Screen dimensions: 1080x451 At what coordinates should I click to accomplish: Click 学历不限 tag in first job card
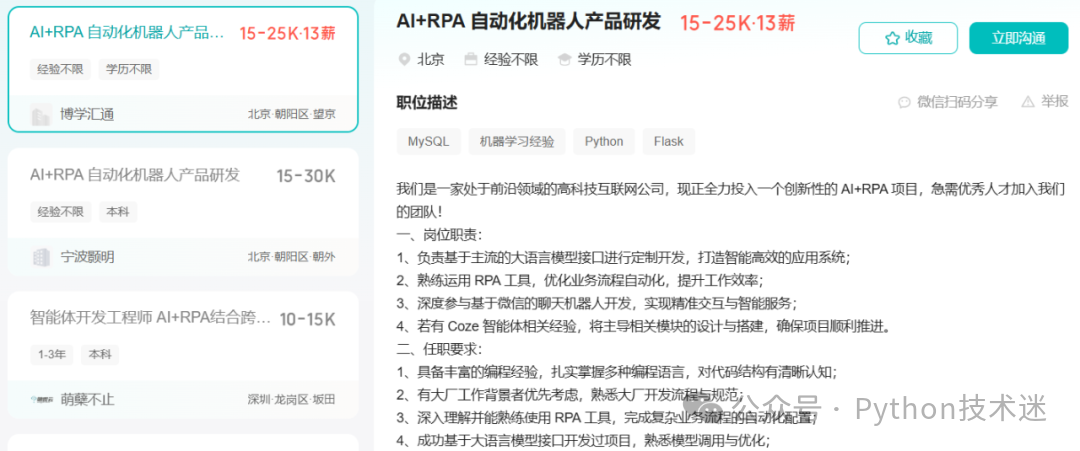click(129, 69)
